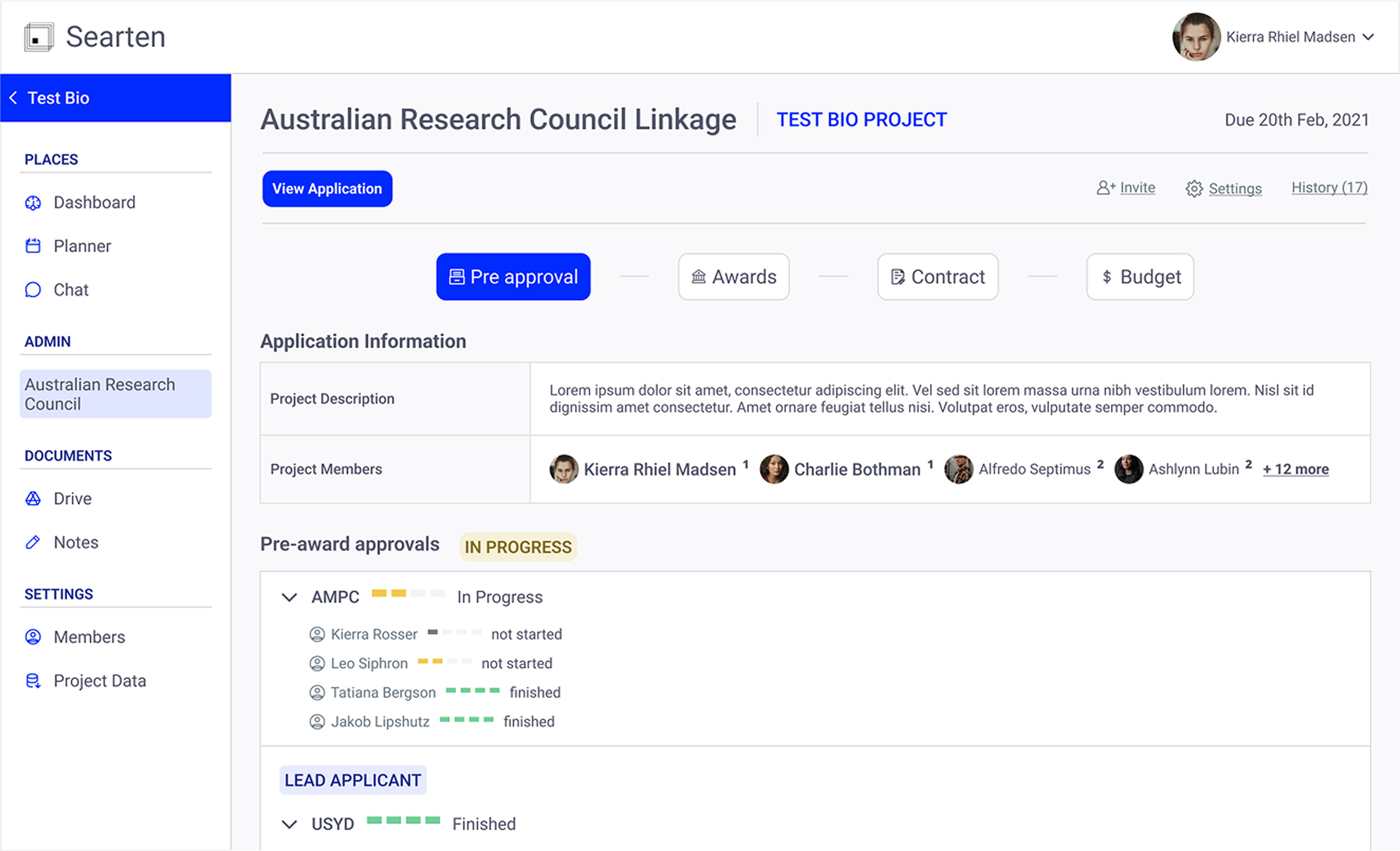The height and width of the screenshot is (851, 1400).
Task: Open Drive using its triangle icon
Action: (x=33, y=499)
